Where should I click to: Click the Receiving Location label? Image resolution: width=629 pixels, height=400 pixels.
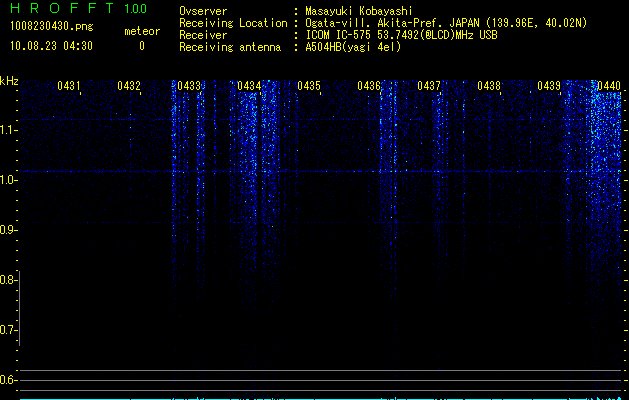tap(233, 23)
